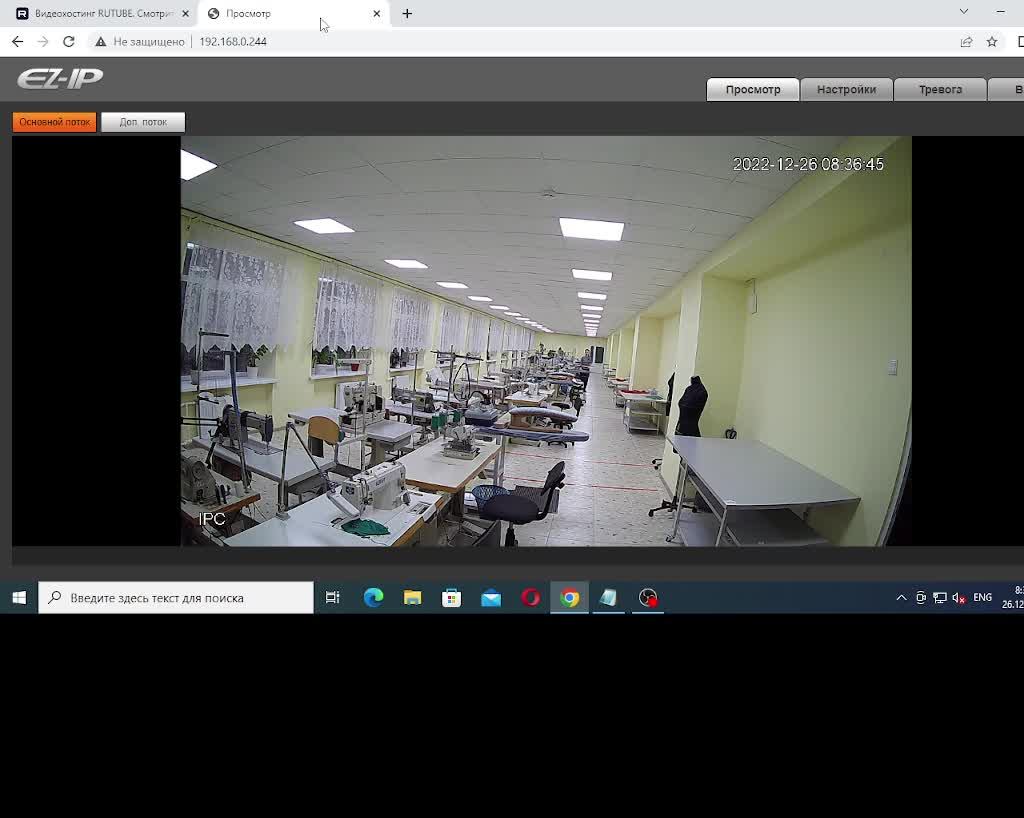1024x818 pixels.
Task: Select Основной поток stream
Action: [54, 122]
